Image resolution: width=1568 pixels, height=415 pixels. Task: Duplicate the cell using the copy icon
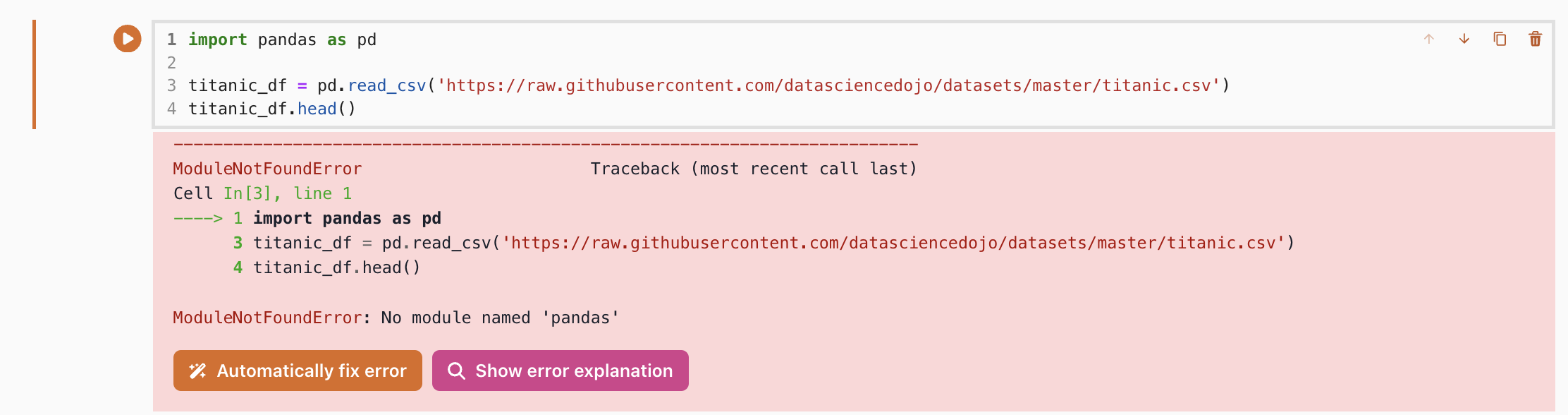click(x=1500, y=39)
